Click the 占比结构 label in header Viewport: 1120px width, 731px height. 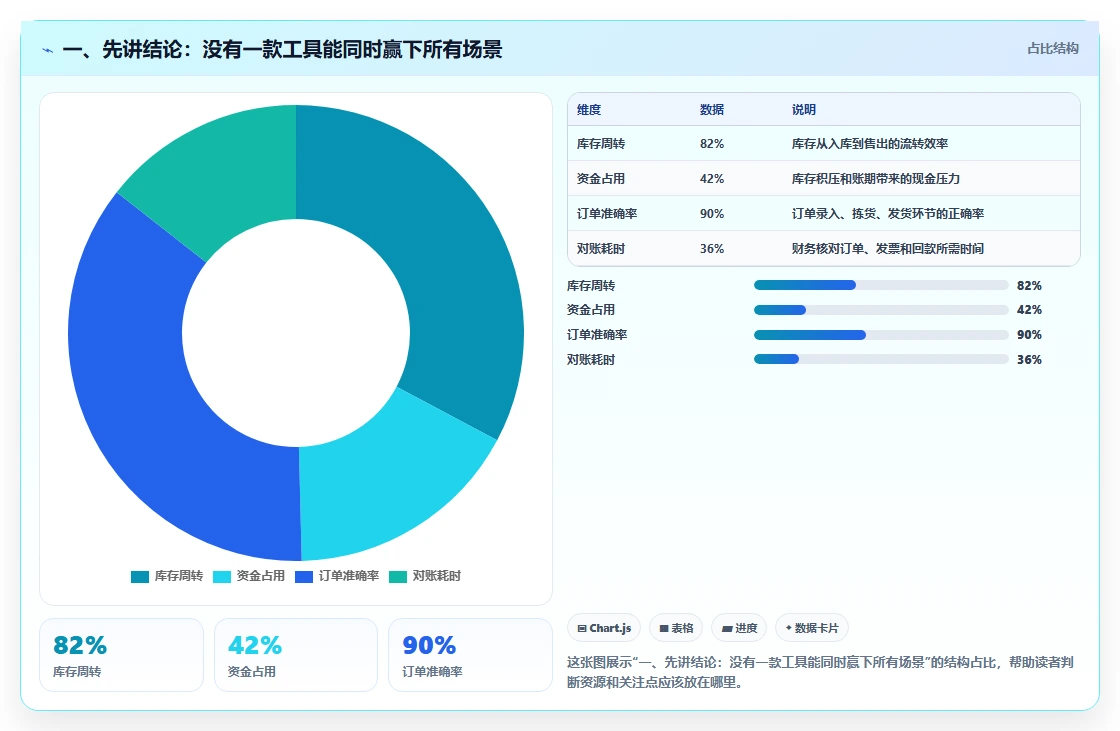point(1053,49)
